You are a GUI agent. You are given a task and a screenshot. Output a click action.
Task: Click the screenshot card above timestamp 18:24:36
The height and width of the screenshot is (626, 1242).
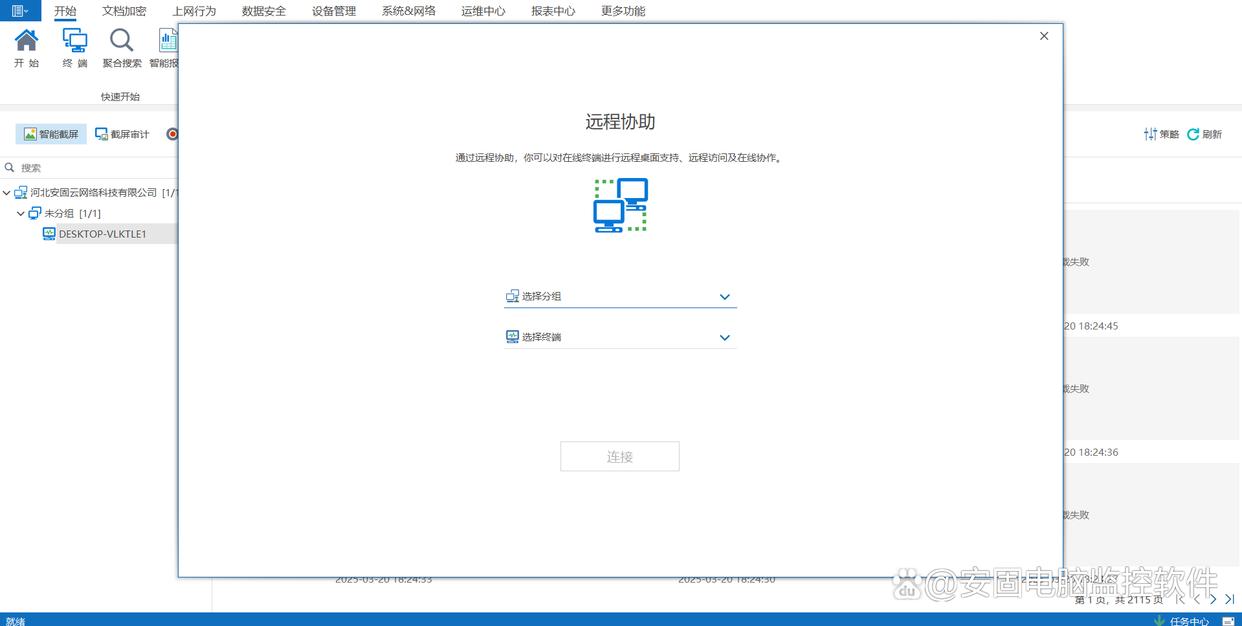coord(1151,388)
